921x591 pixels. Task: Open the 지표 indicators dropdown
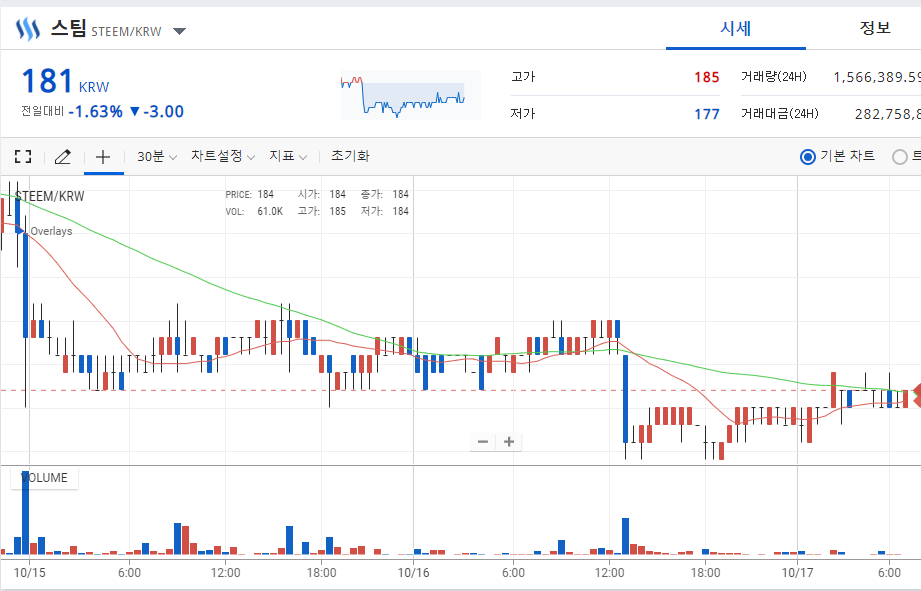[288, 156]
